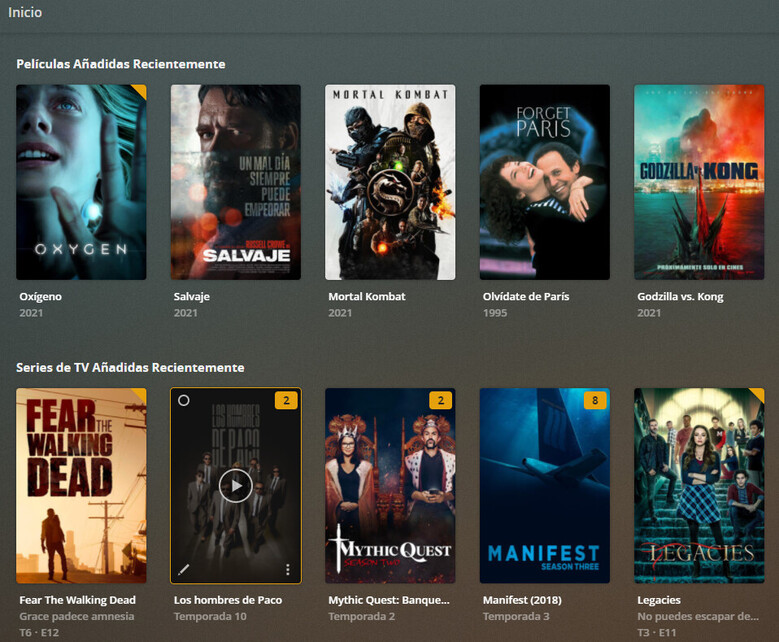Click T3 · E11 episode label
This screenshot has width=779, height=642.
[x=657, y=633]
